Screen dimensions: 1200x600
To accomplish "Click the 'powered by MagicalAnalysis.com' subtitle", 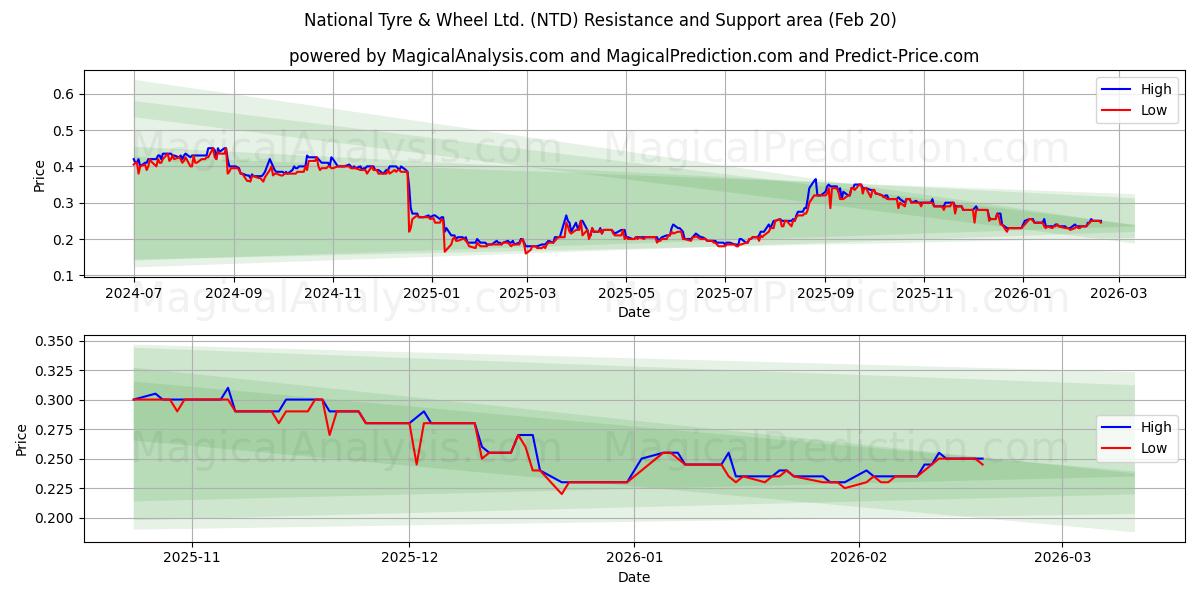I will click(634, 56).
